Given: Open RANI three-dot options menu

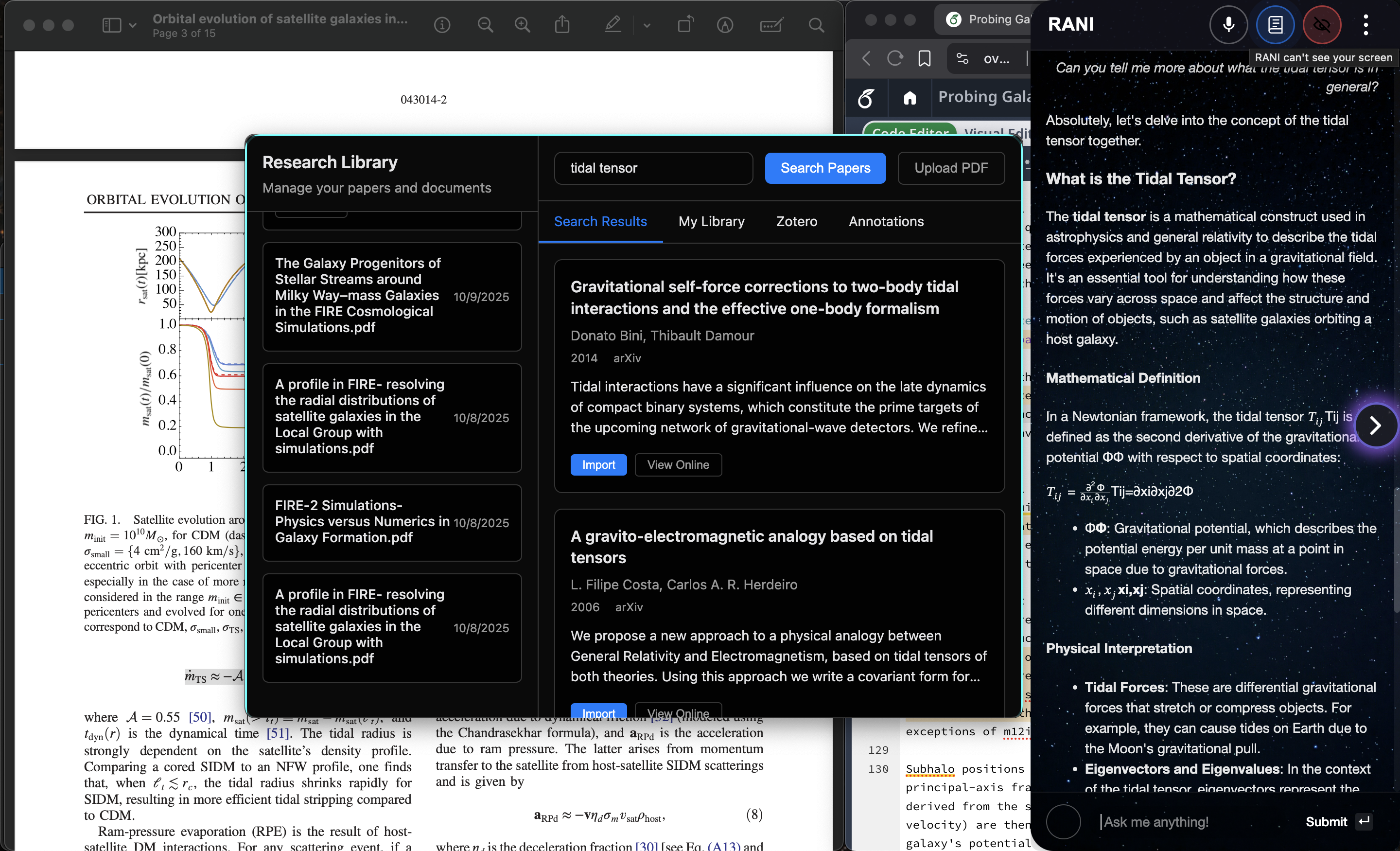Looking at the screenshot, I should (1366, 24).
